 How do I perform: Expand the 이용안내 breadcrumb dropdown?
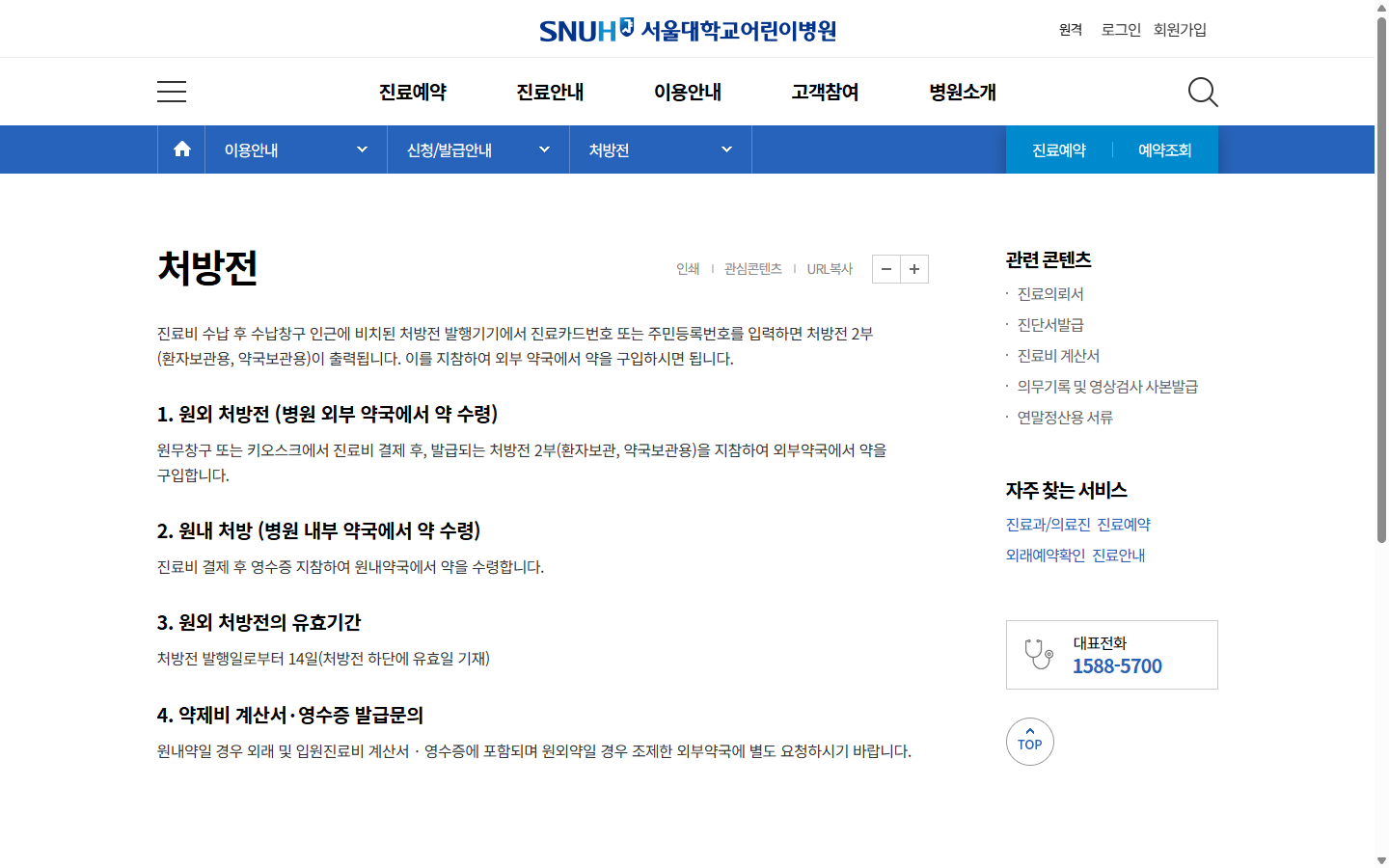pos(296,149)
